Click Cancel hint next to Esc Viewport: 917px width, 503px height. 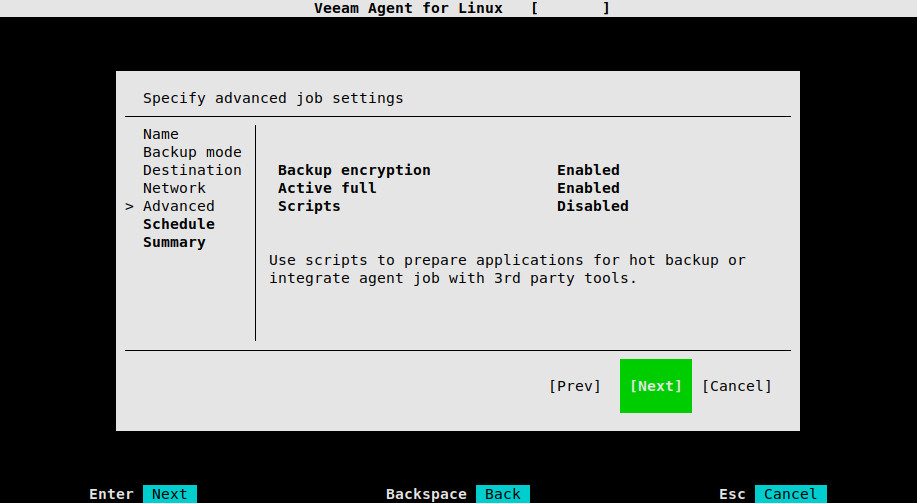pyautogui.click(x=791, y=494)
